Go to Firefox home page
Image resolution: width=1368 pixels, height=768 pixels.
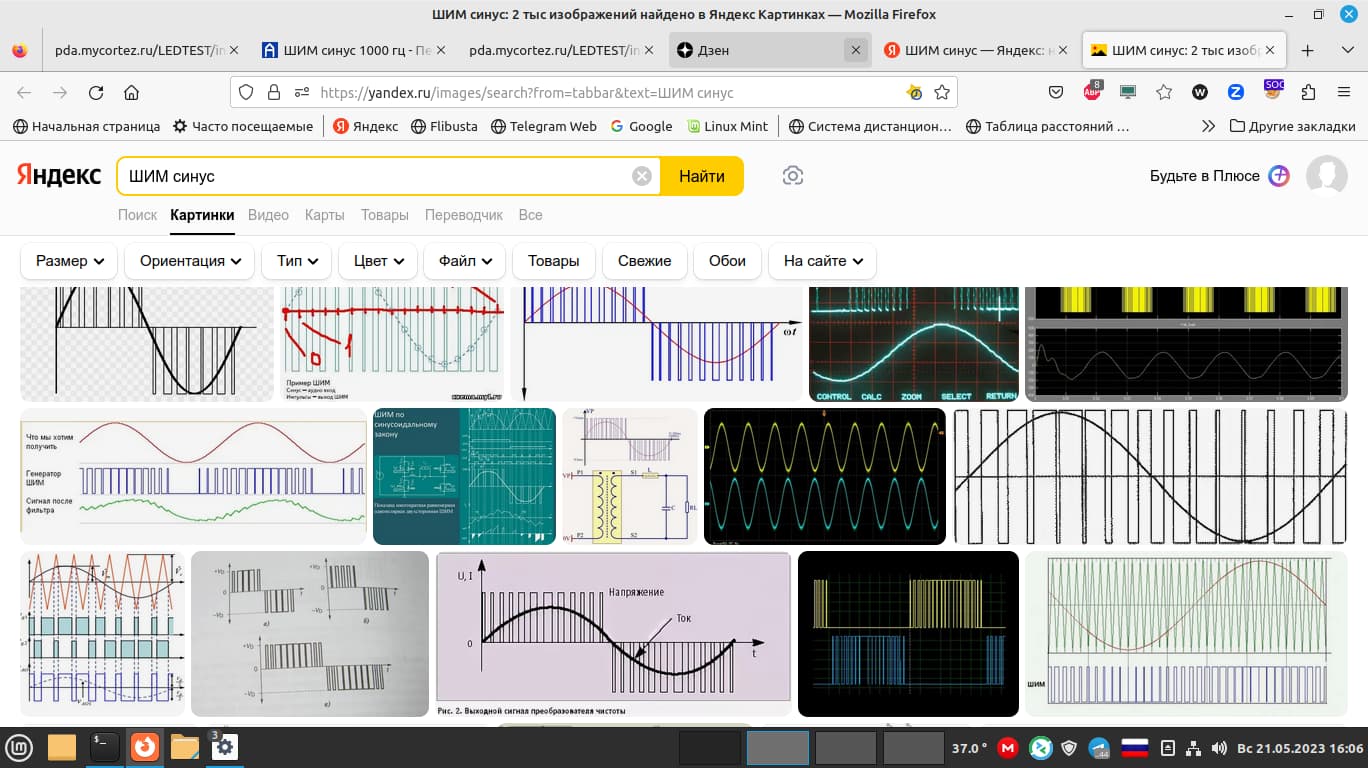click(x=131, y=92)
